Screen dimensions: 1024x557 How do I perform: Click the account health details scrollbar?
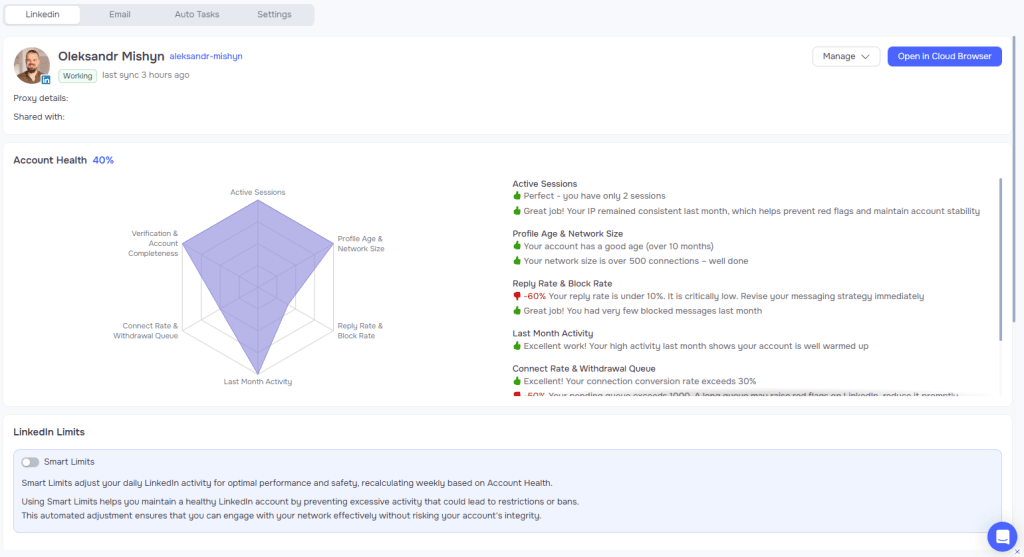(1000, 260)
